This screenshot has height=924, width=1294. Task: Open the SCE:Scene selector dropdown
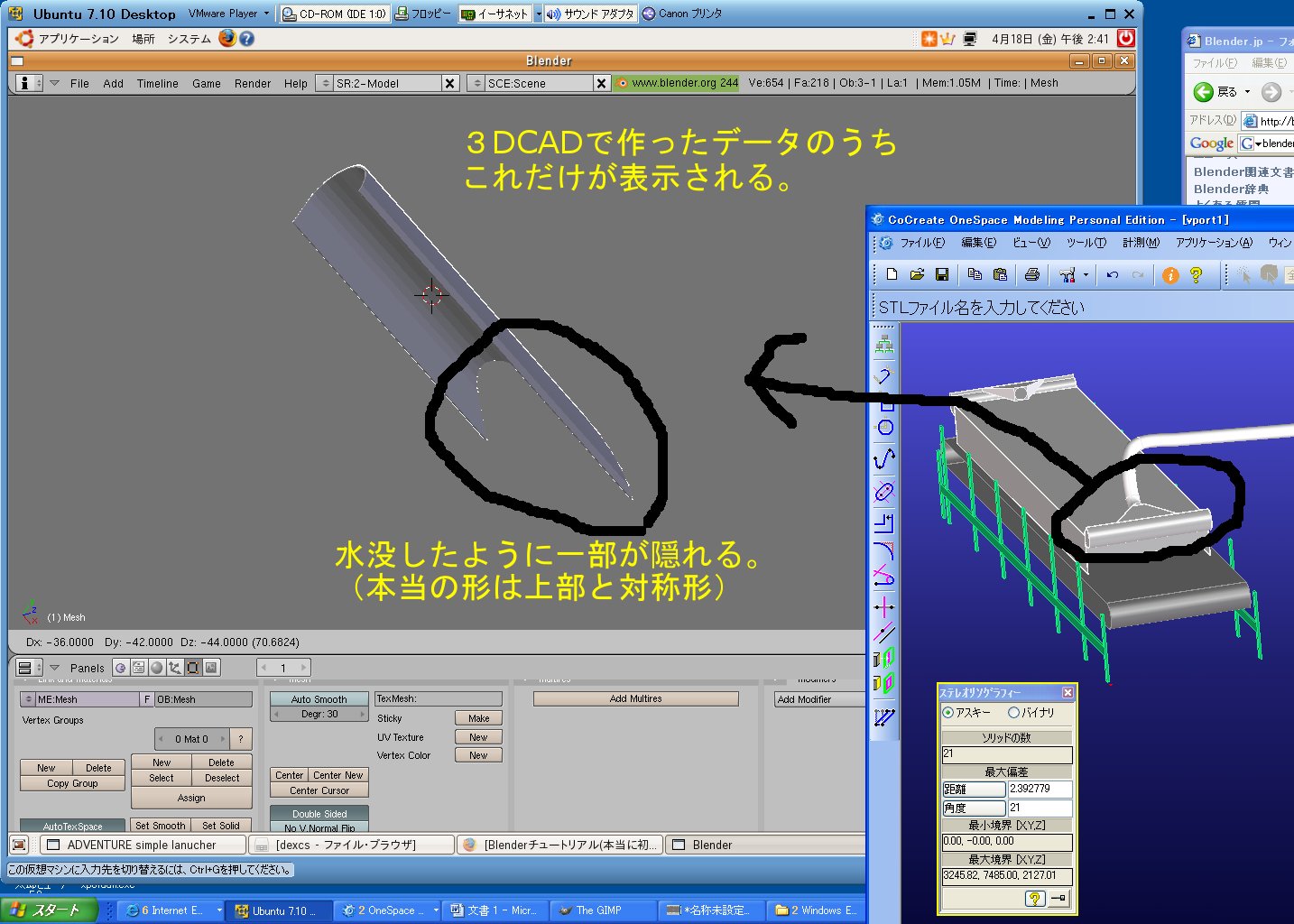(477, 83)
